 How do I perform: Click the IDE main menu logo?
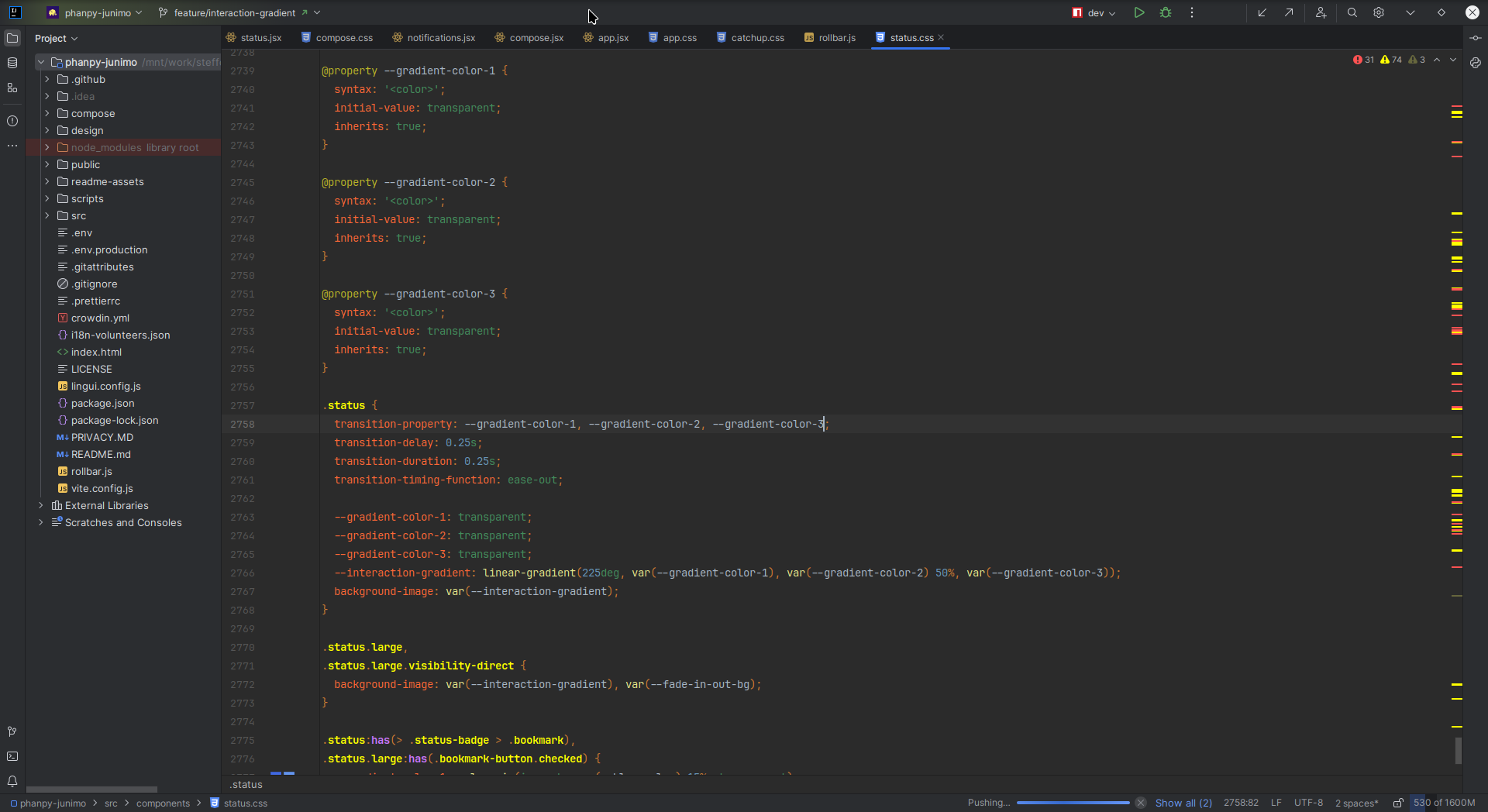15,12
